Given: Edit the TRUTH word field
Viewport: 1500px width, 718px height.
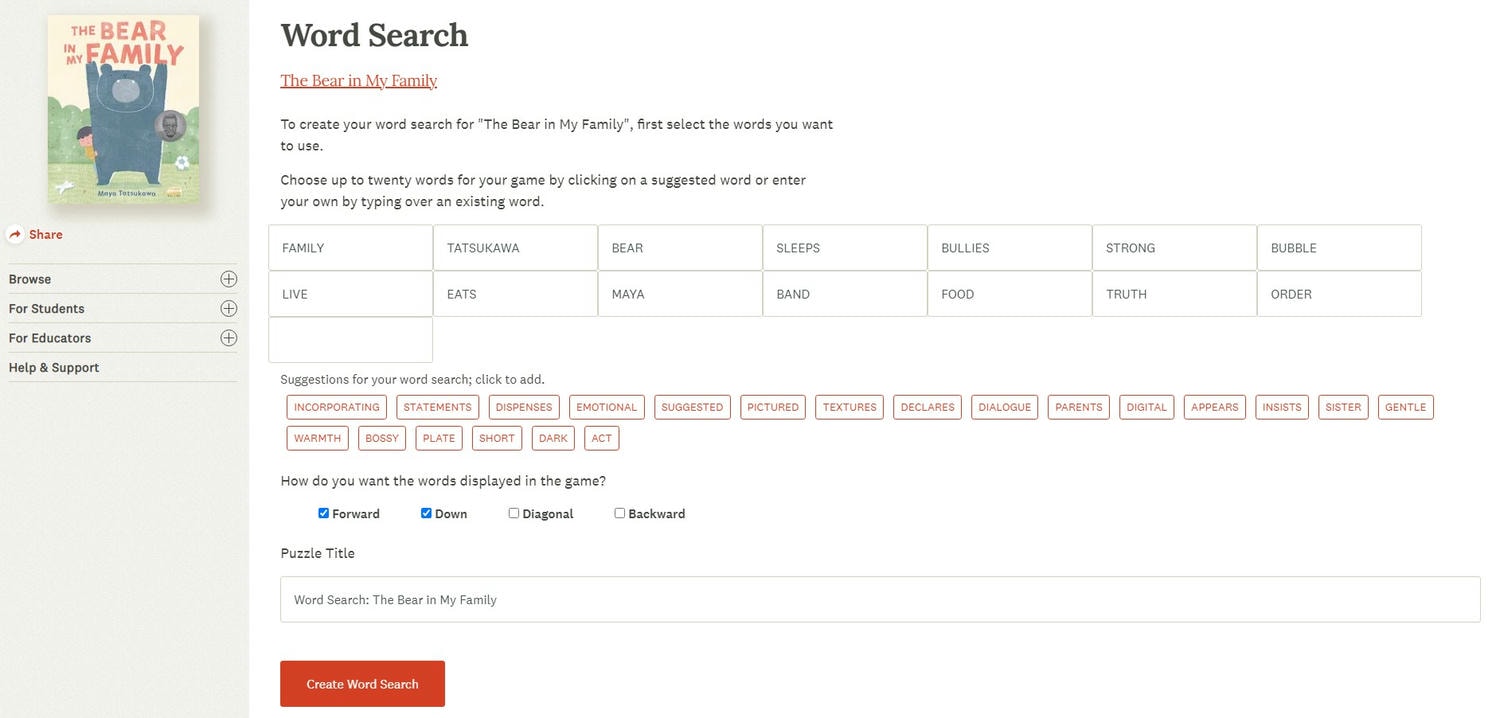Looking at the screenshot, I should click(1174, 294).
